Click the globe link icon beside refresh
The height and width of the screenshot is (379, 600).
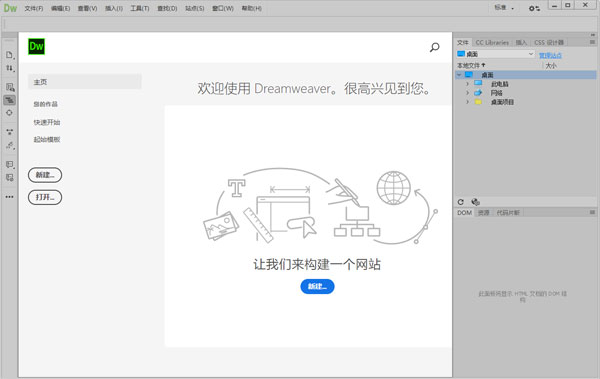475,202
